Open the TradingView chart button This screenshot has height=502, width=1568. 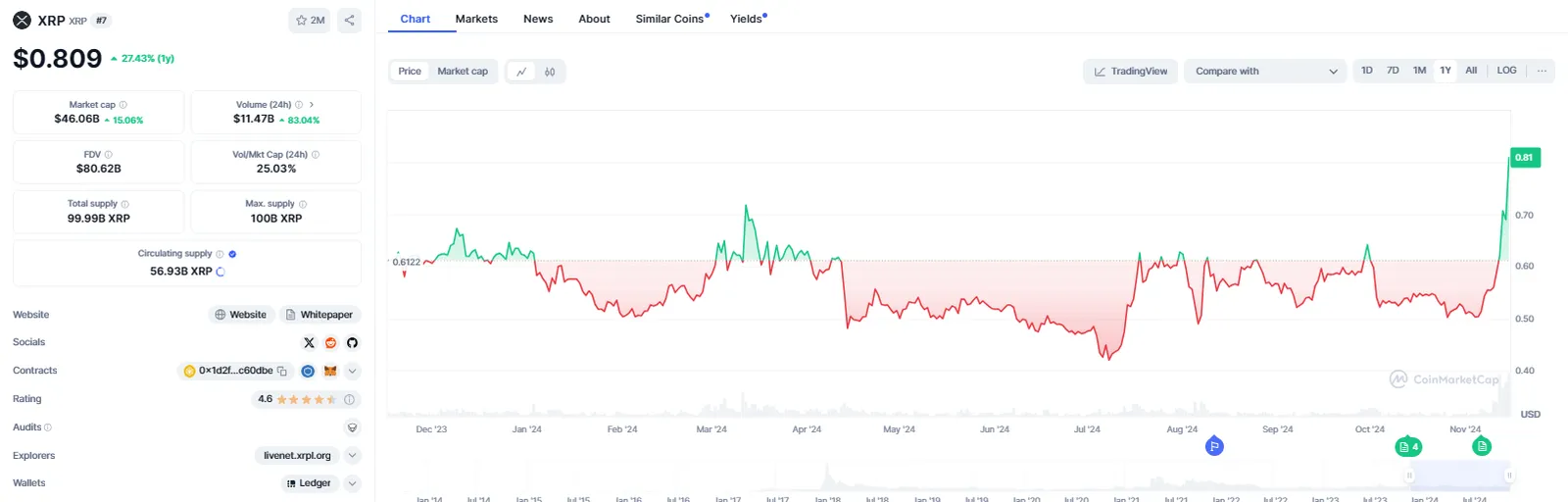tap(1131, 72)
